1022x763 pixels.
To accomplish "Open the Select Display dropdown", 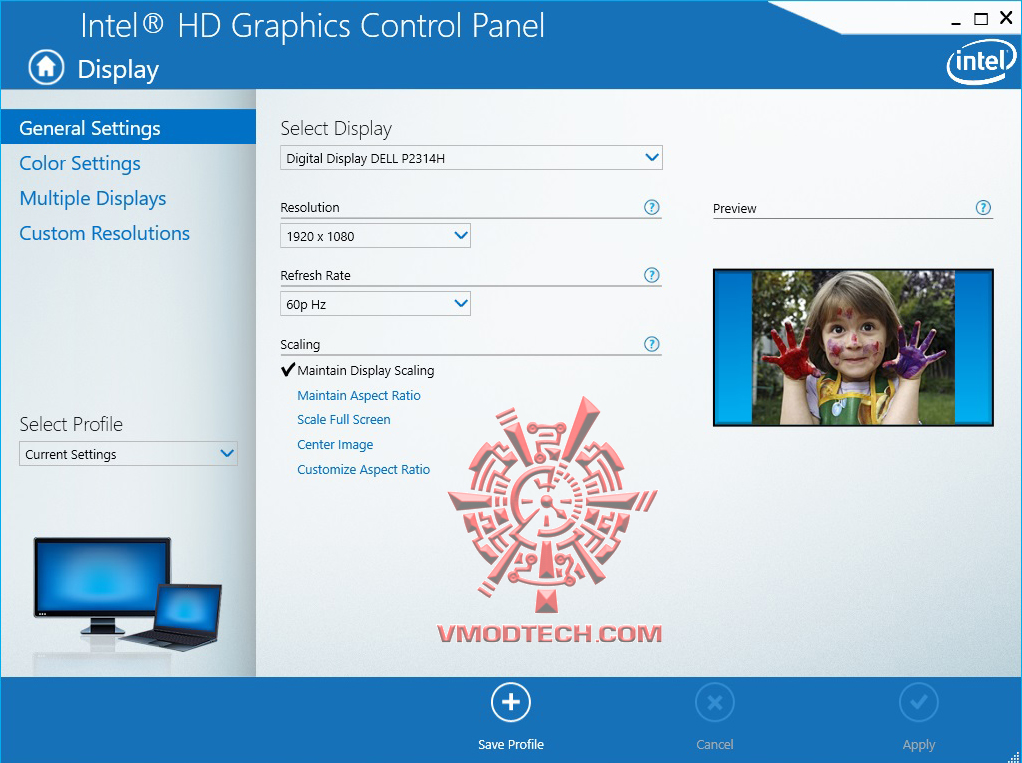I will coord(471,158).
